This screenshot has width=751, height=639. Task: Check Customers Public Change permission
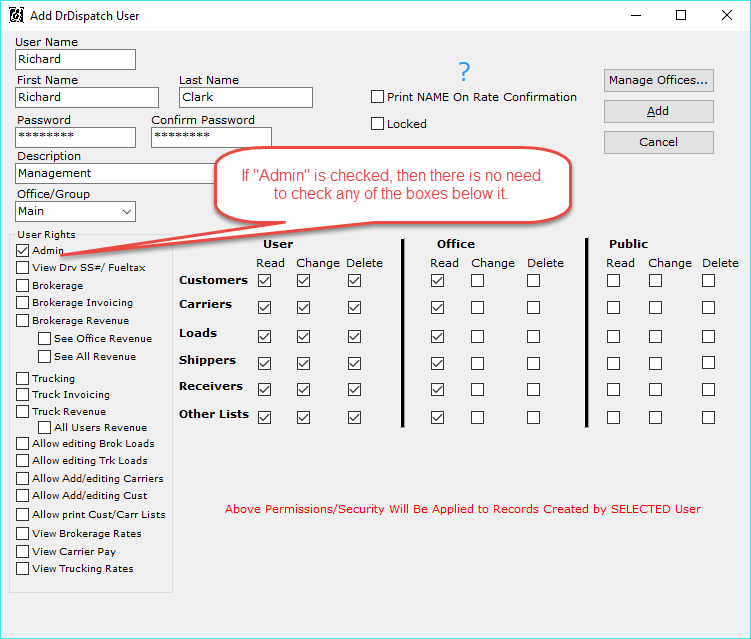point(656,280)
